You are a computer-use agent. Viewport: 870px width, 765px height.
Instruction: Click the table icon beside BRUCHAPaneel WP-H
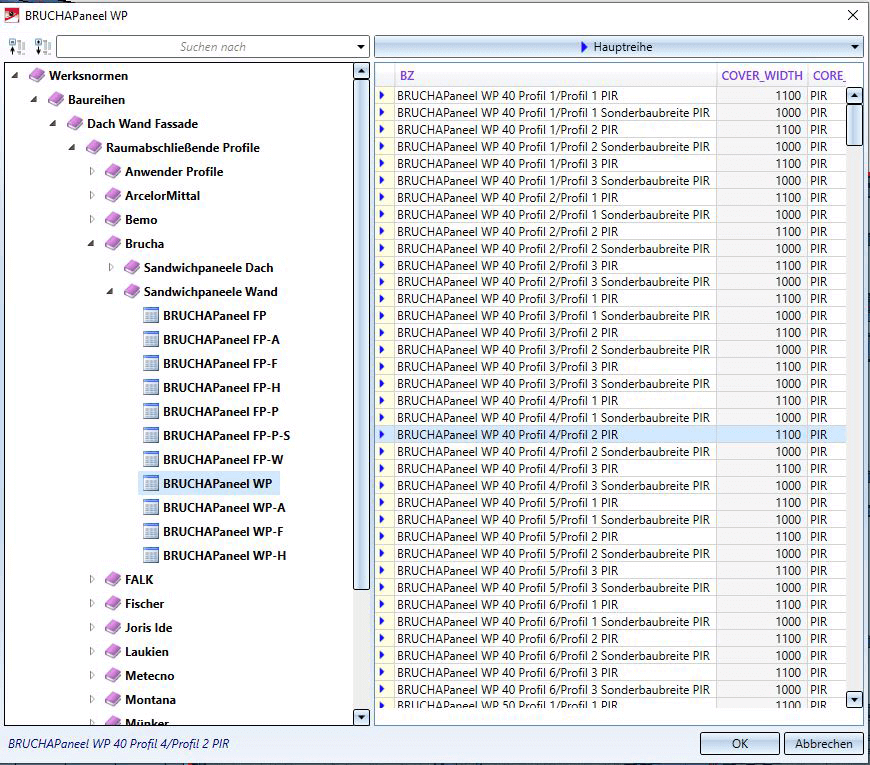pos(151,555)
